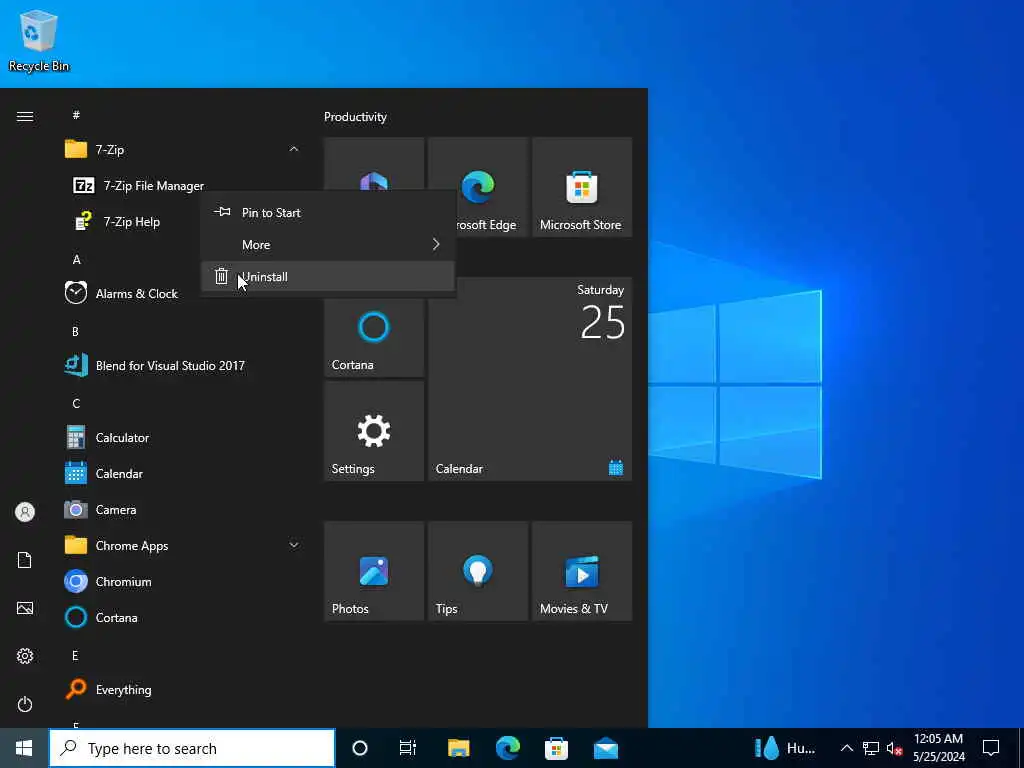The image size is (1024, 768).
Task: Show hidden tray icons arrow
Action: tap(846, 748)
